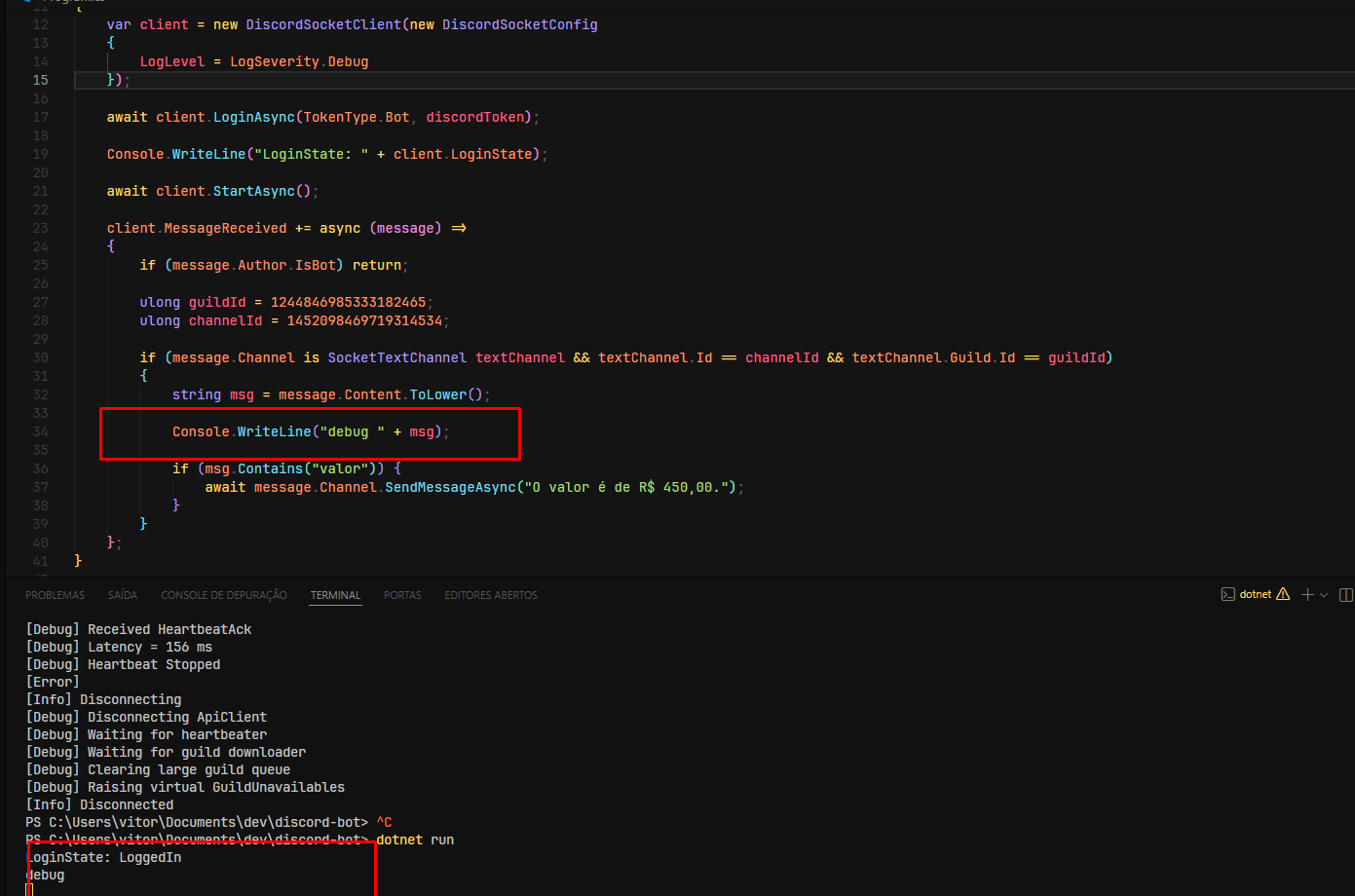This screenshot has width=1355, height=896.
Task: Click the "Clearing large guild queue" line
Action: pyautogui.click(x=158, y=769)
